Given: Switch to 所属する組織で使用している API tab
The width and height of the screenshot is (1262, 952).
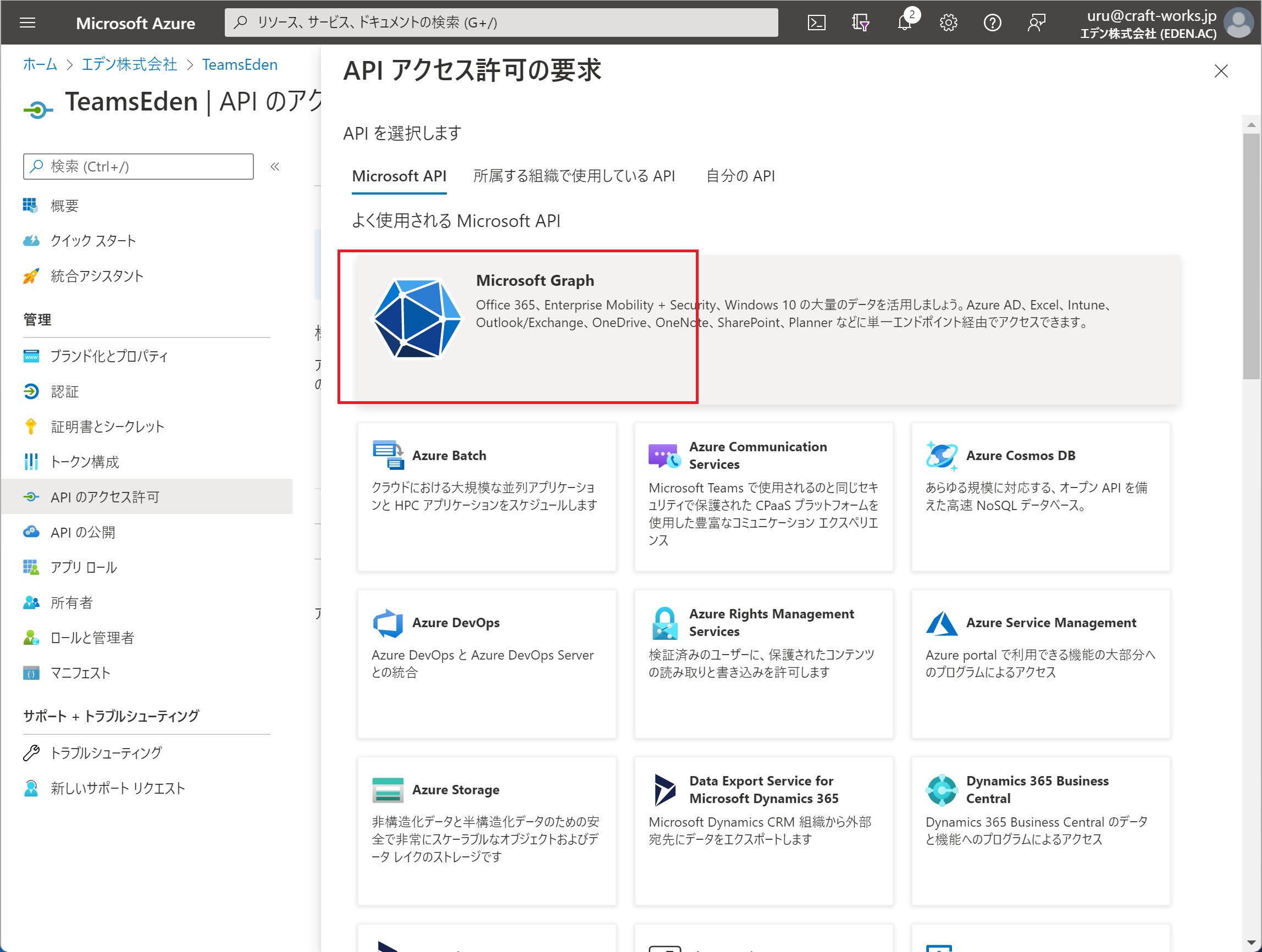Looking at the screenshot, I should point(574,176).
